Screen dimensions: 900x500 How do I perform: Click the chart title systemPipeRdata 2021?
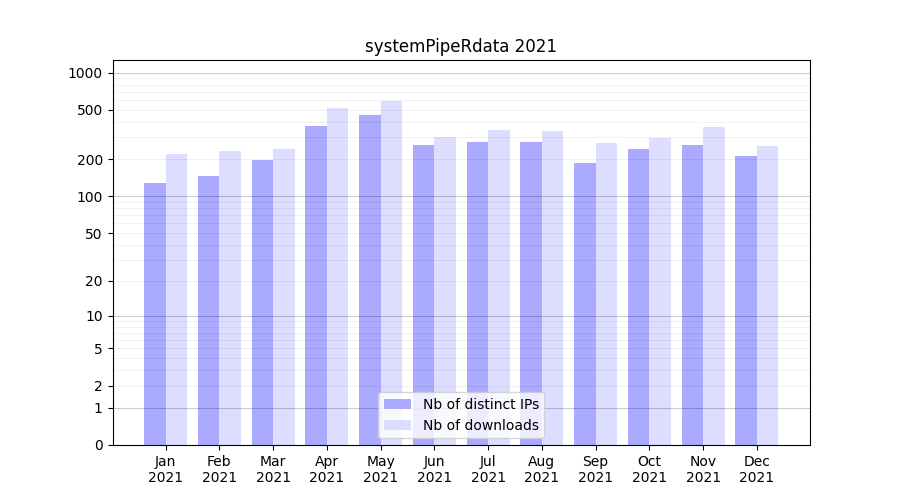460,46
